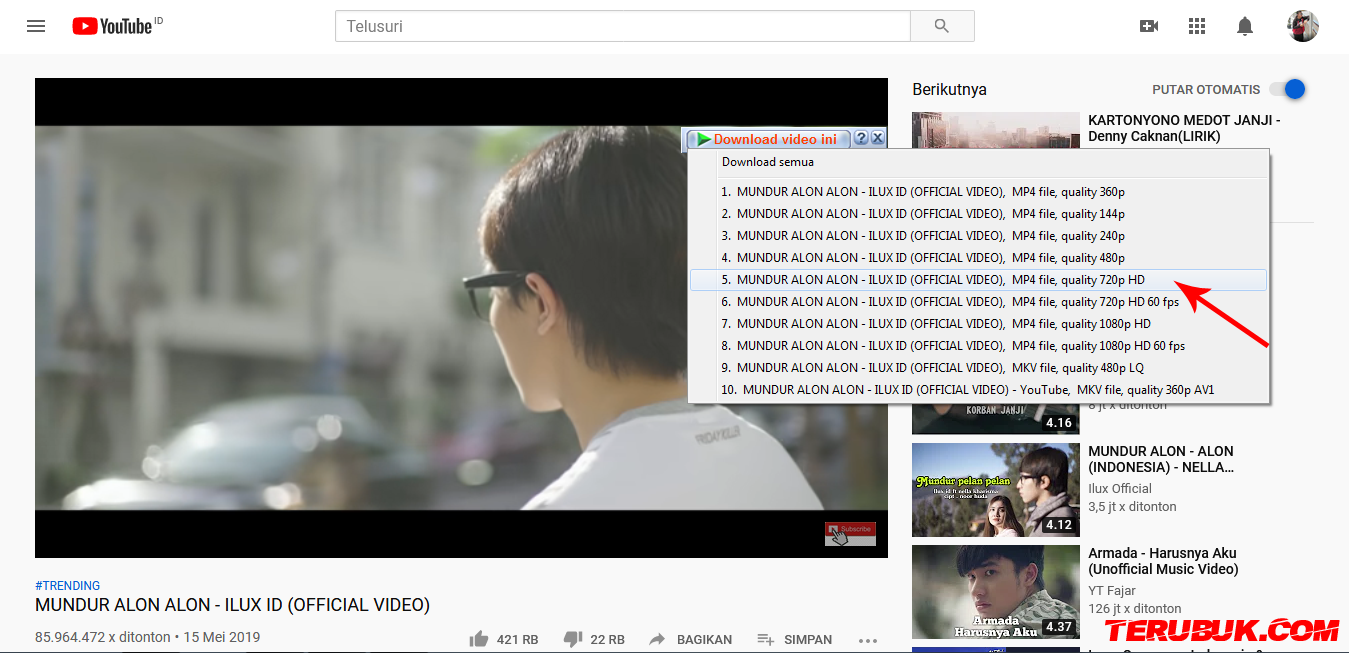The image size is (1349, 653).
Task: Click the help question mark on download bar
Action: (x=862, y=139)
